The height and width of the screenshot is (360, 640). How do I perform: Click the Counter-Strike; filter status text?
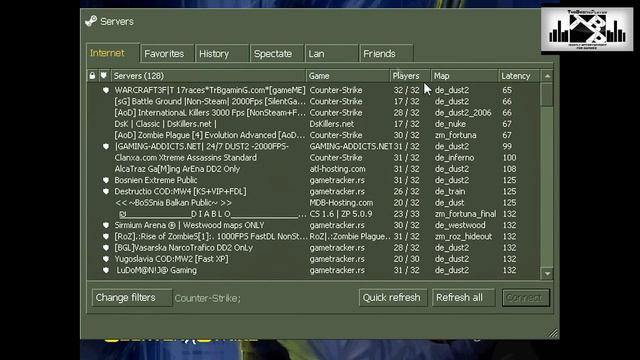coord(207,298)
